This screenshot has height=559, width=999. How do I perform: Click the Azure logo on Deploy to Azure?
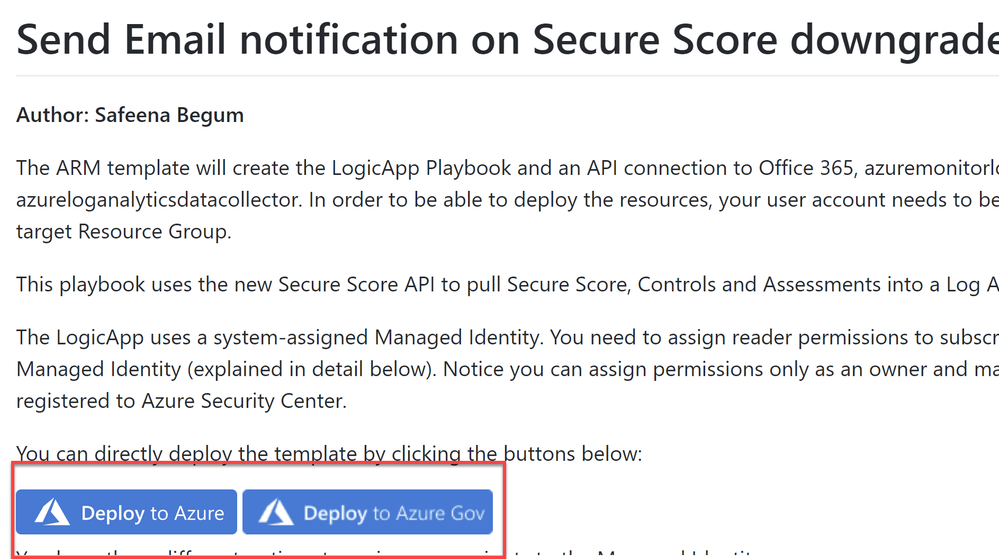52,513
